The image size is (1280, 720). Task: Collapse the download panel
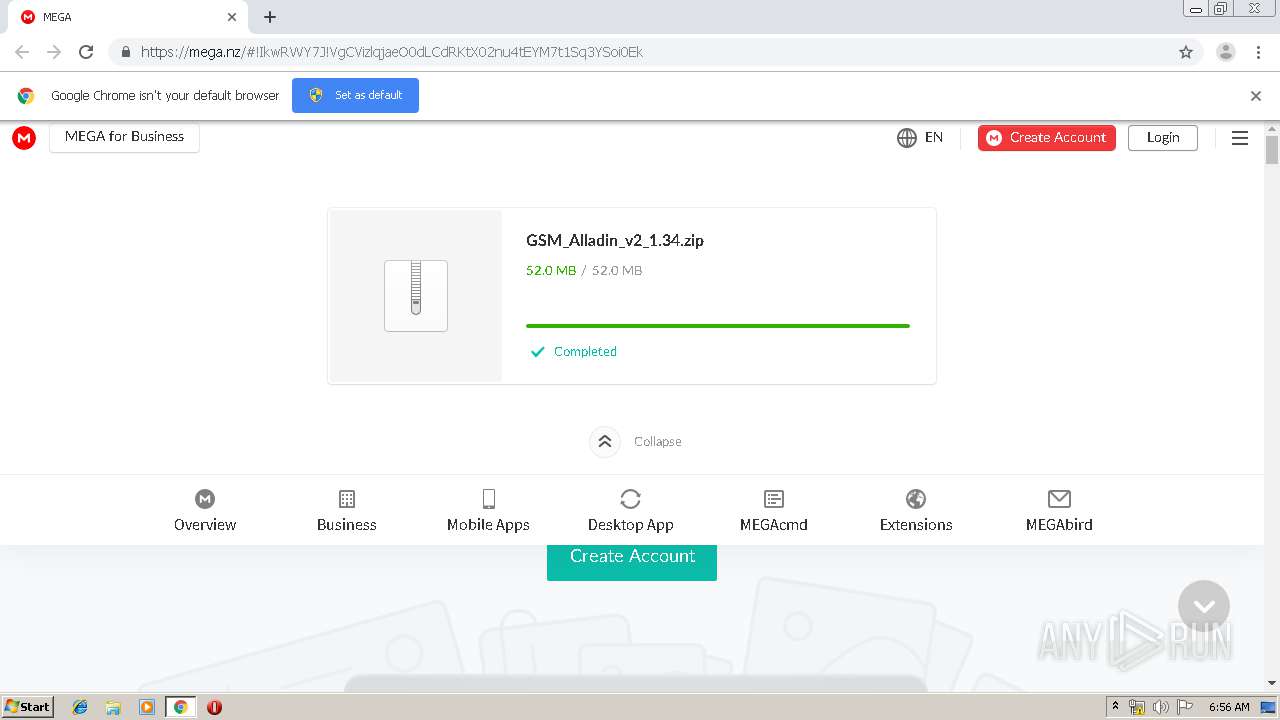[x=636, y=441]
